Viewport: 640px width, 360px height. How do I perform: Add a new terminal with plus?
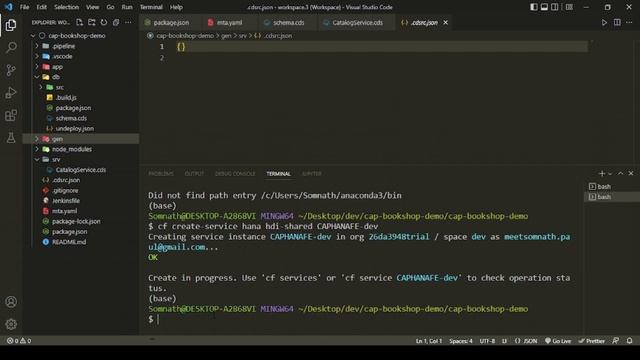coord(602,173)
